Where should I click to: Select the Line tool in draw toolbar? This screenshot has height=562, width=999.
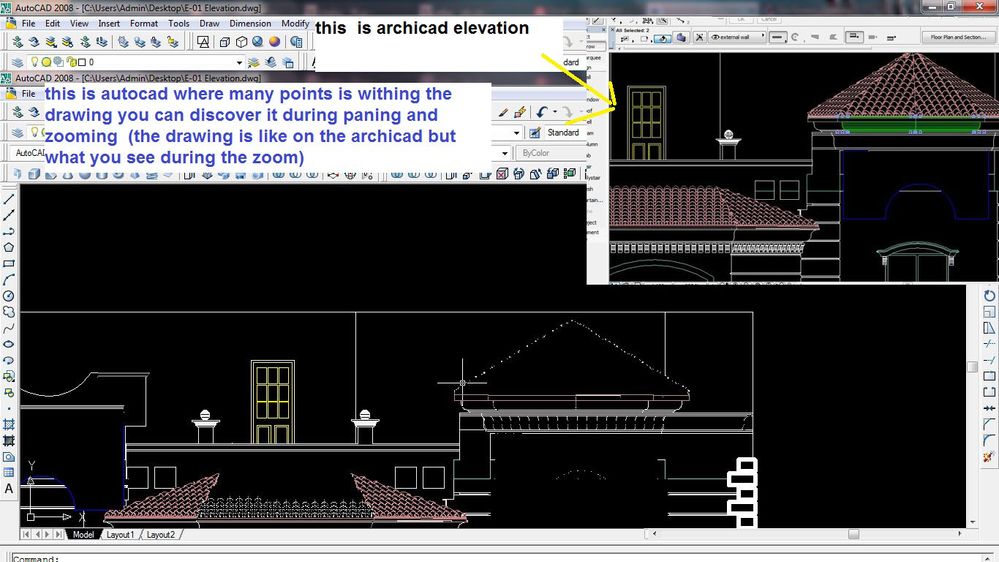[x=9, y=199]
